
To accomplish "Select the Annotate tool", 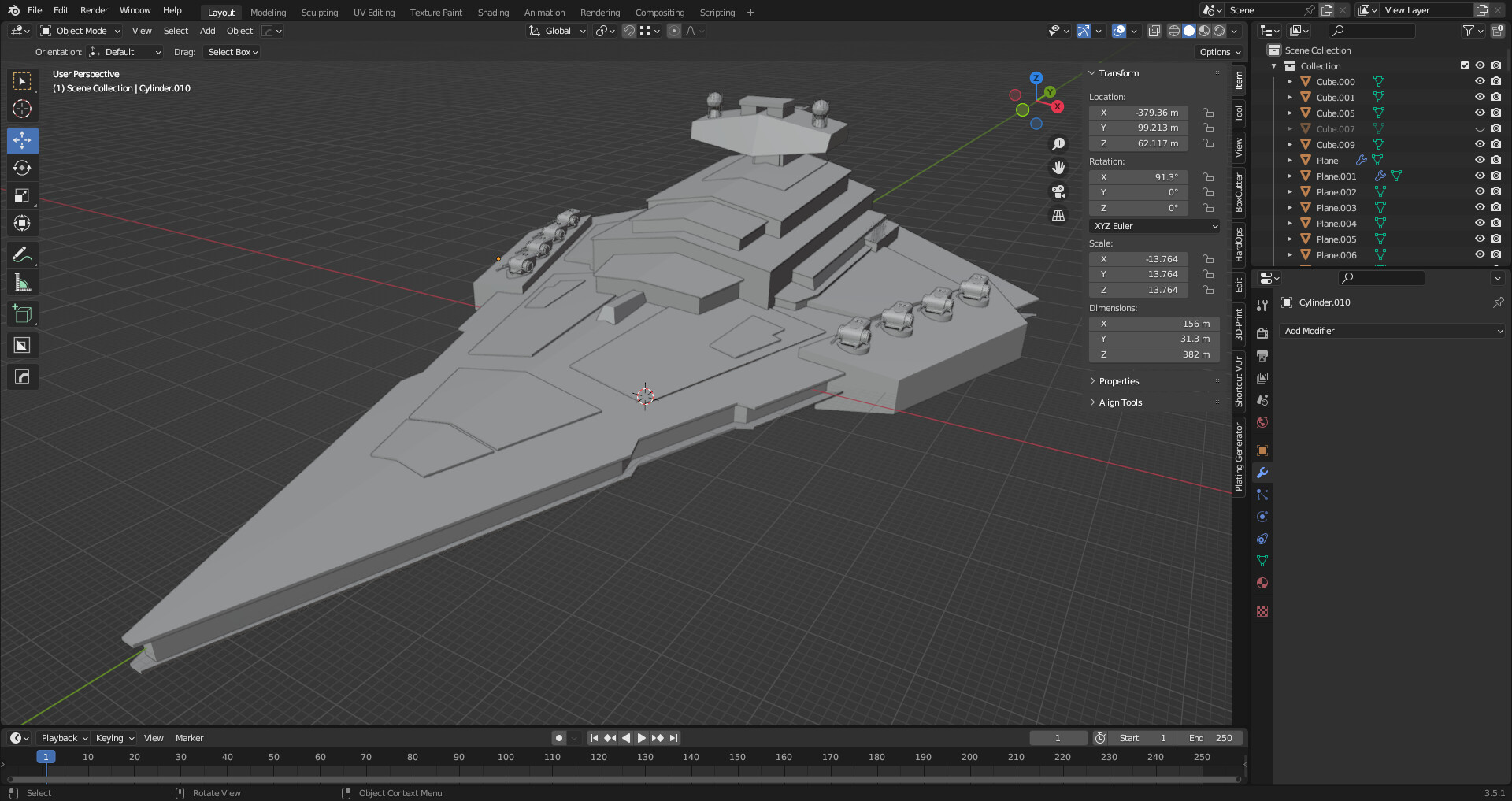I will coord(22,254).
